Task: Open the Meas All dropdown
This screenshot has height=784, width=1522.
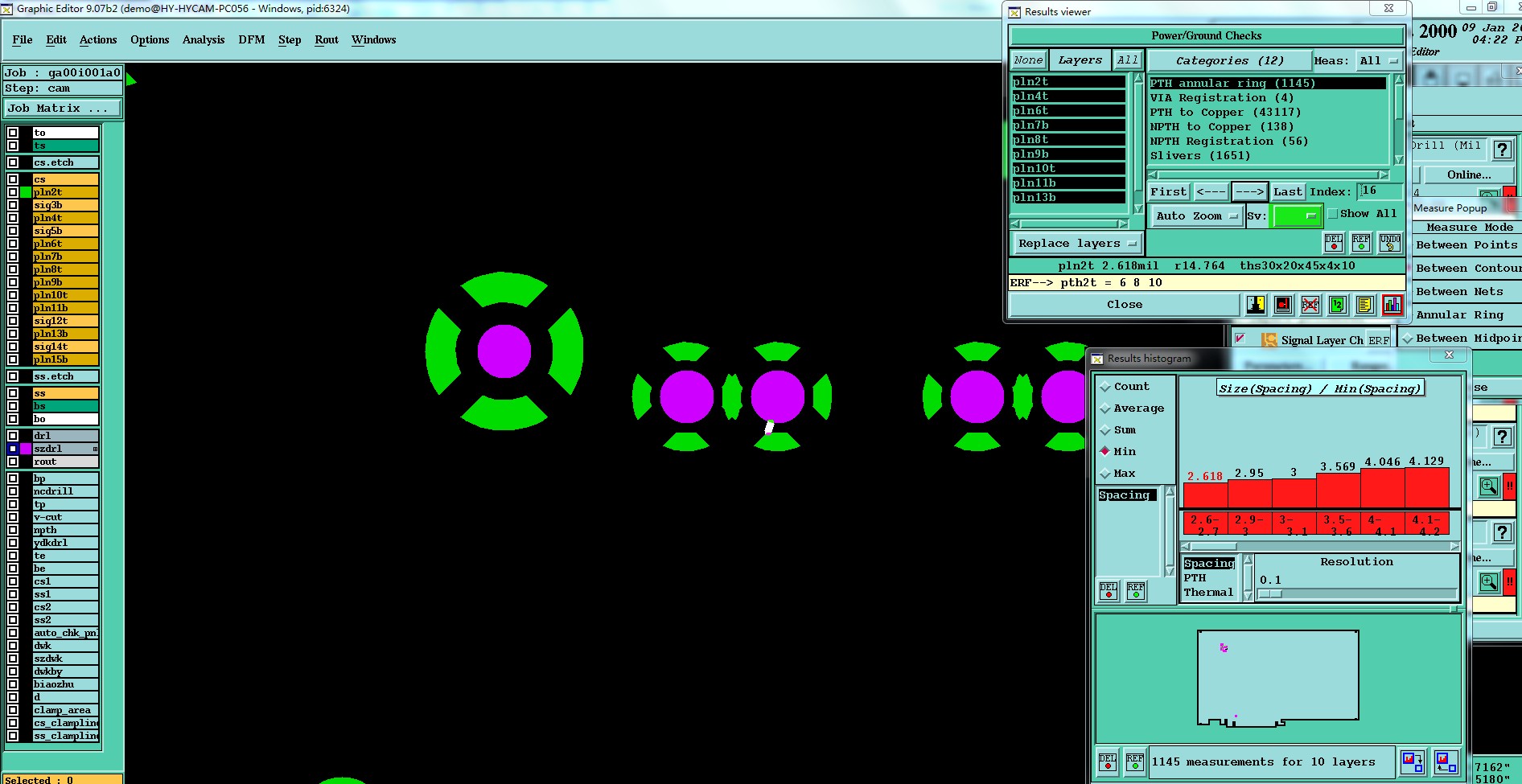Action: click(x=1378, y=60)
